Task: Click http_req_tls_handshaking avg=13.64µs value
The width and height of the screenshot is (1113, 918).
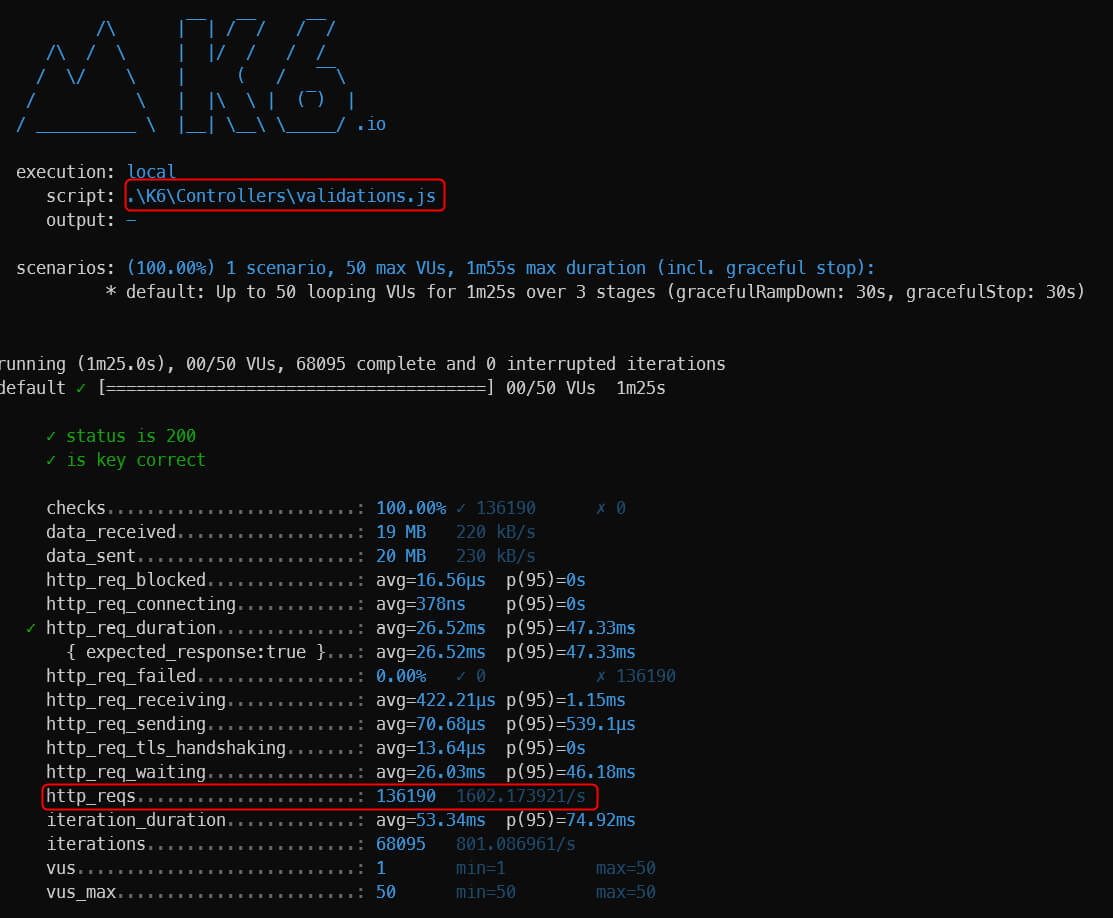Action: [431, 748]
